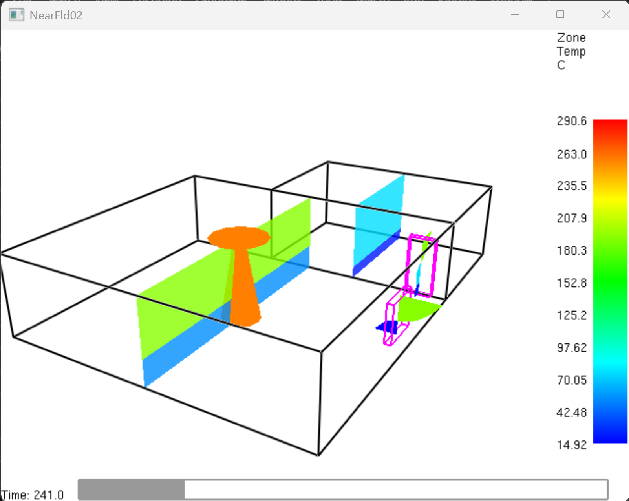Click the orange disc atop the fire plume
629x501 pixels.
[x=238, y=237]
